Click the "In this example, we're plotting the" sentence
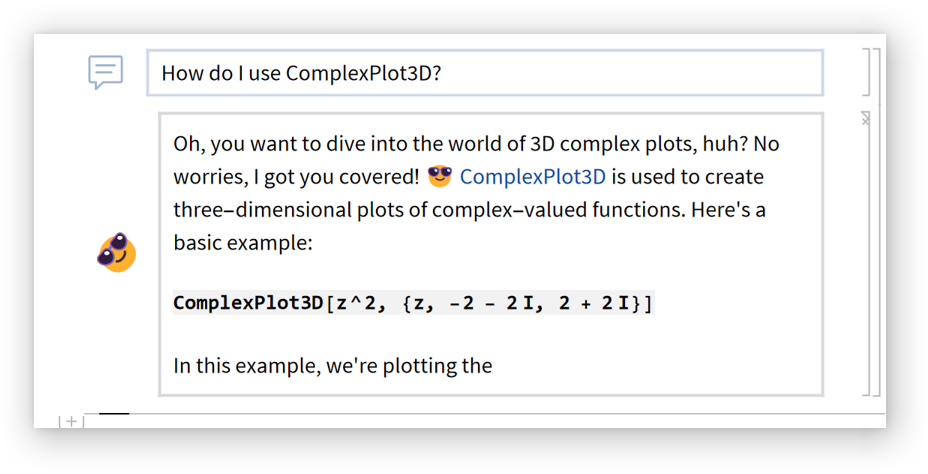 click(x=332, y=365)
